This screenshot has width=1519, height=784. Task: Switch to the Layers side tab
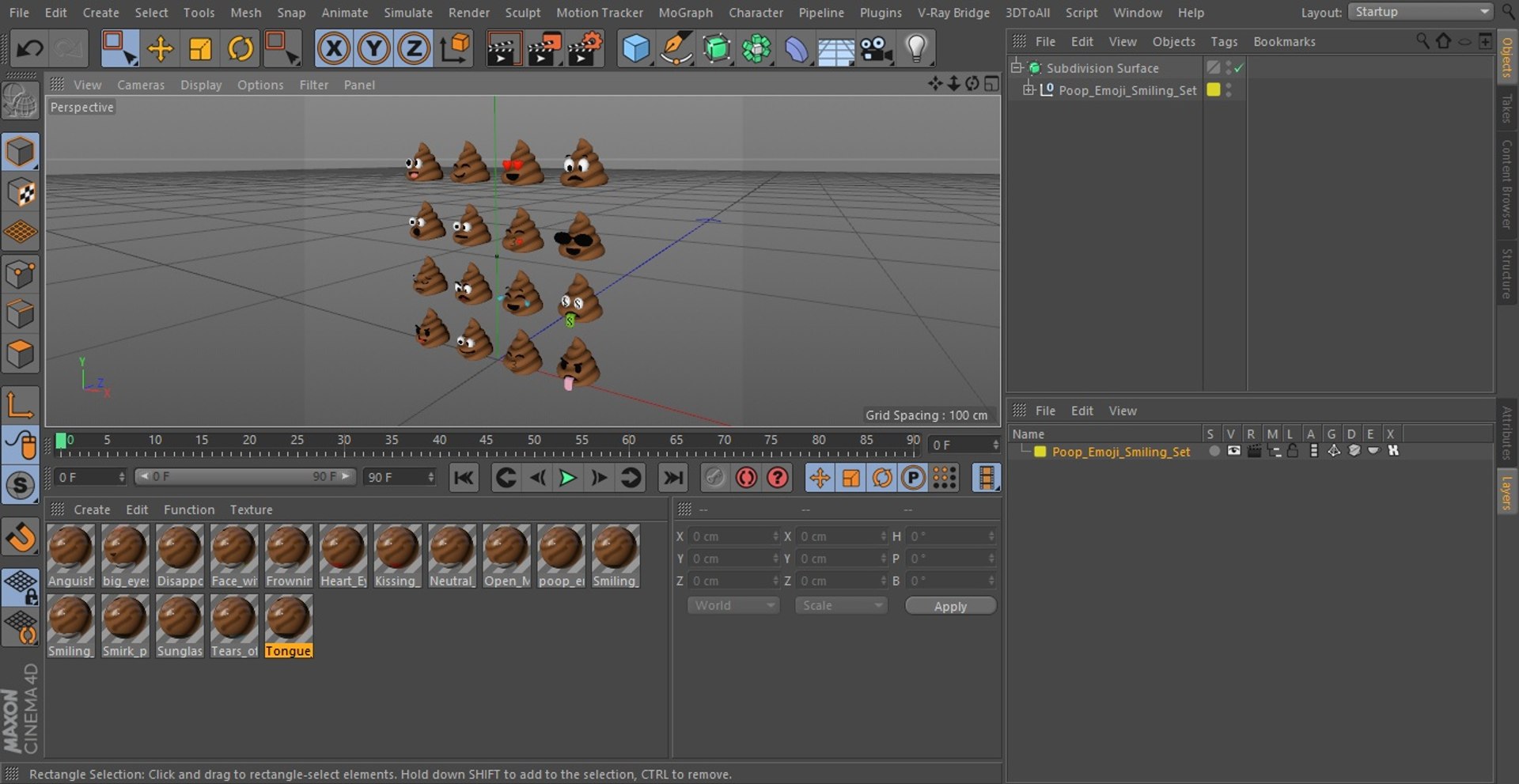point(1506,492)
